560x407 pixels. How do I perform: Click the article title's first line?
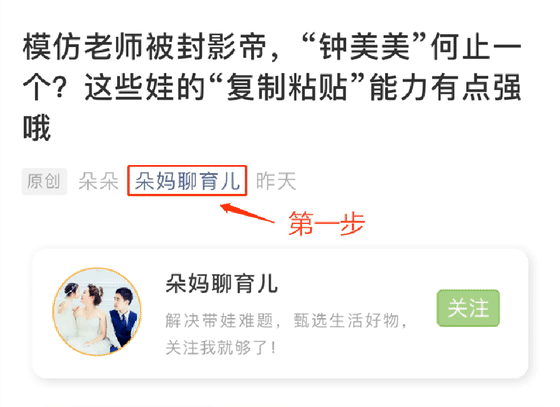pyautogui.click(x=272, y=46)
